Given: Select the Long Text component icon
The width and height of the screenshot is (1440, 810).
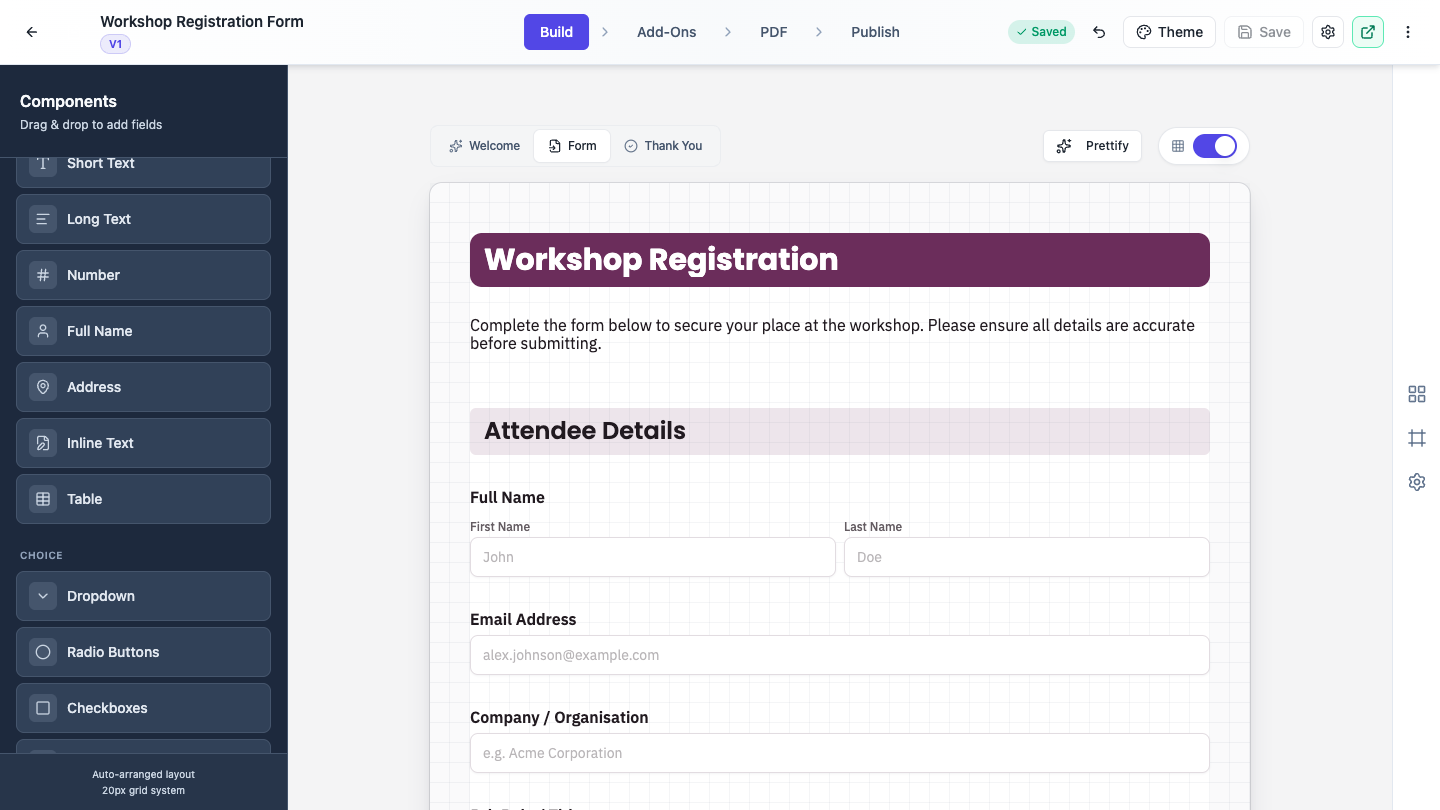Looking at the screenshot, I should [43, 219].
